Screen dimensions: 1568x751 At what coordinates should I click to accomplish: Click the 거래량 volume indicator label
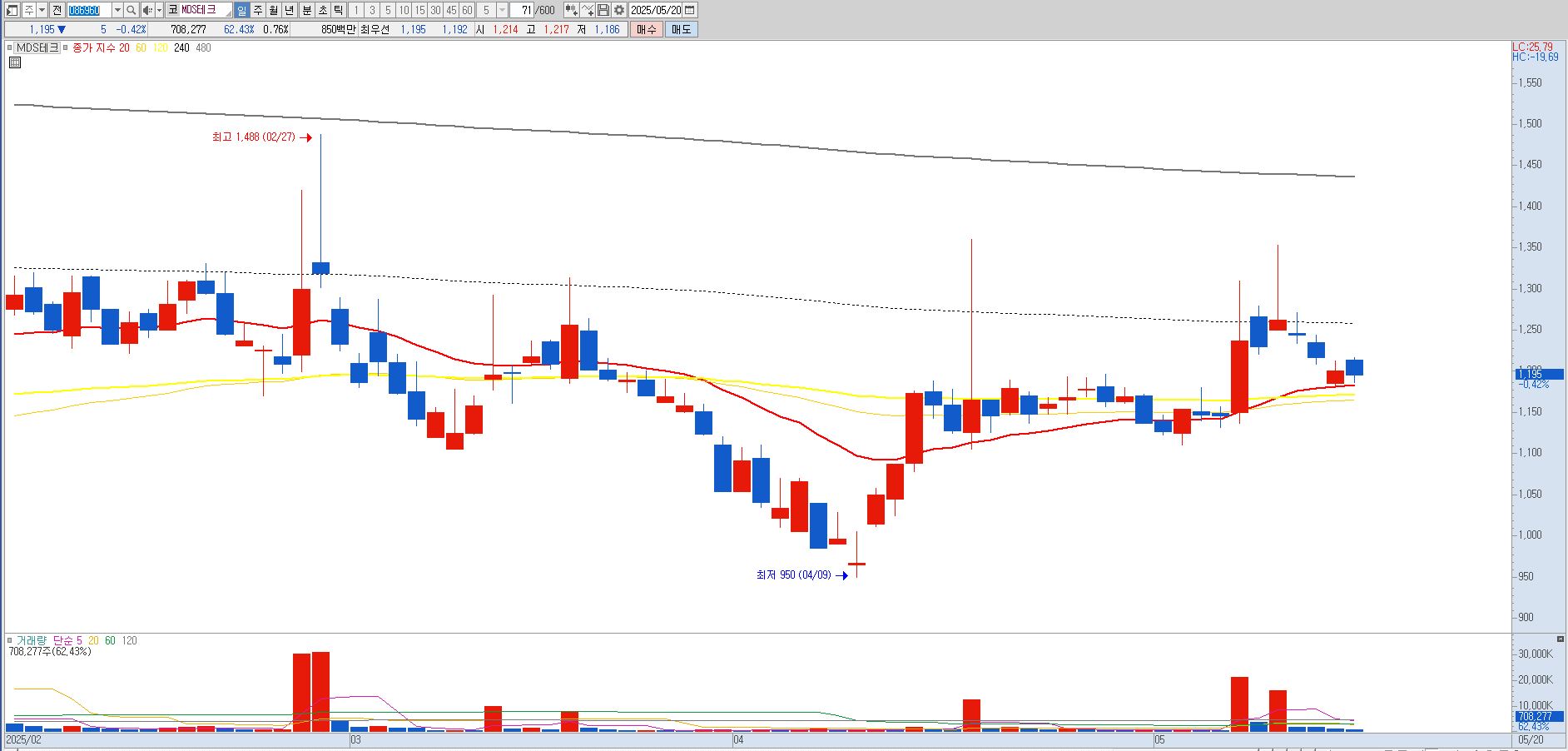[32, 640]
